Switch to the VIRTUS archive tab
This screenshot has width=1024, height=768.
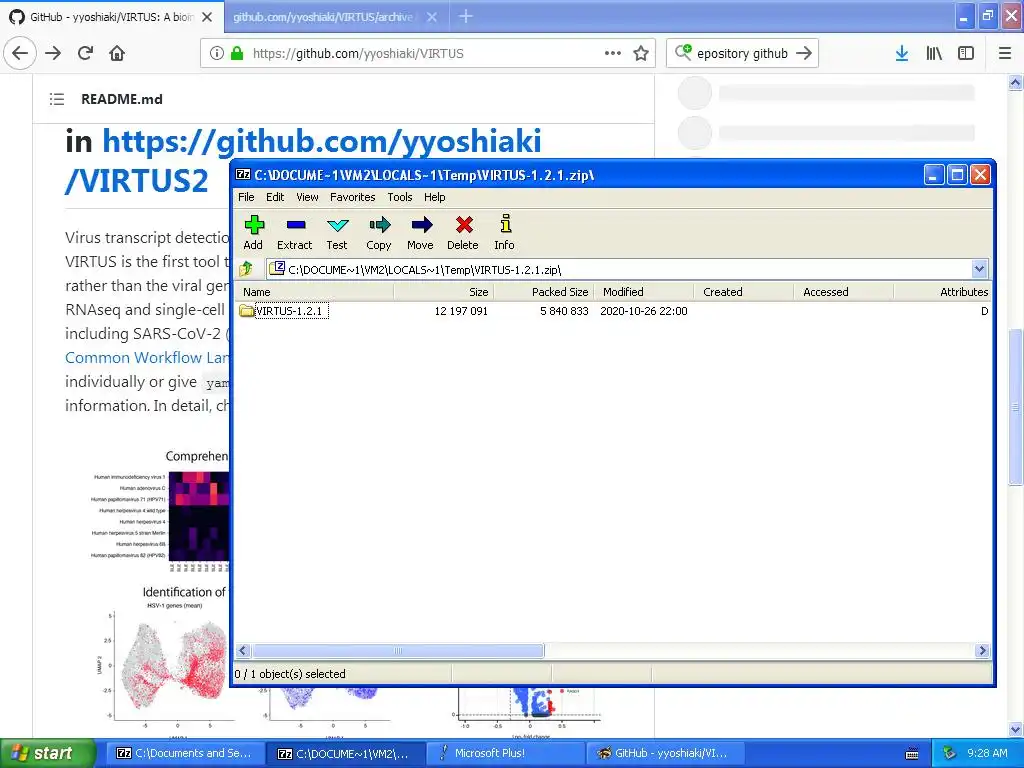click(323, 17)
